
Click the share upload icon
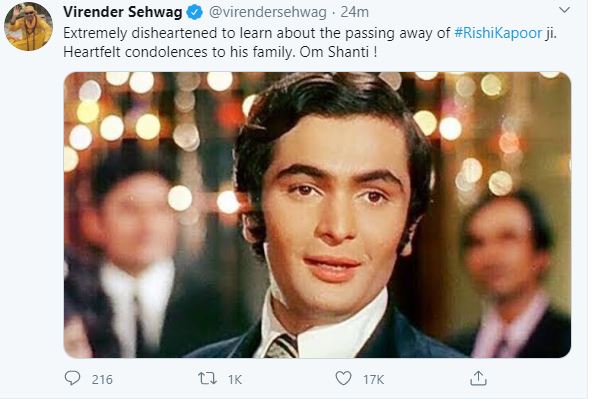point(478,378)
